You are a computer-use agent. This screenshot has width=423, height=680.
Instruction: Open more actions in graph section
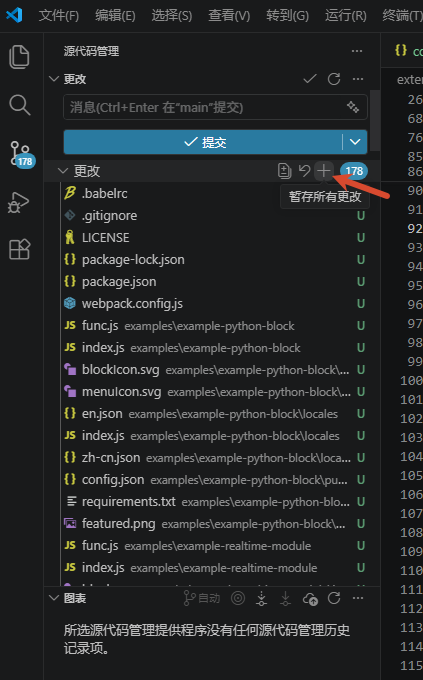click(x=358, y=598)
